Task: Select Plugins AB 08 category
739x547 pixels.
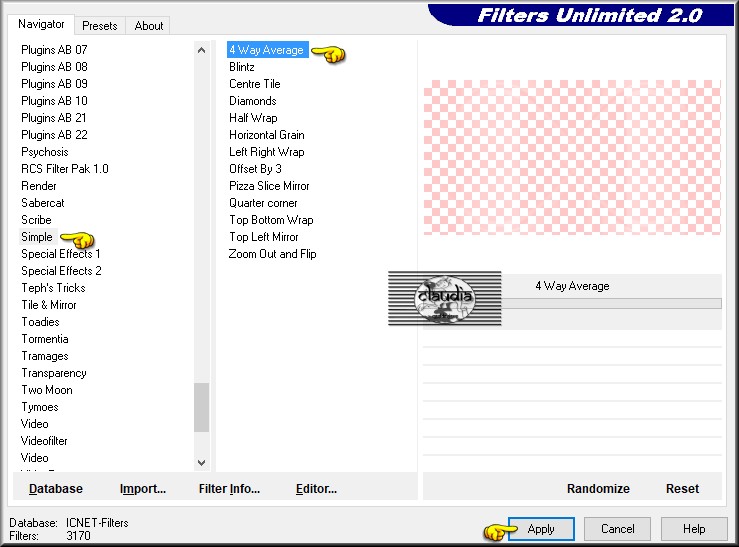Action: (x=54, y=67)
